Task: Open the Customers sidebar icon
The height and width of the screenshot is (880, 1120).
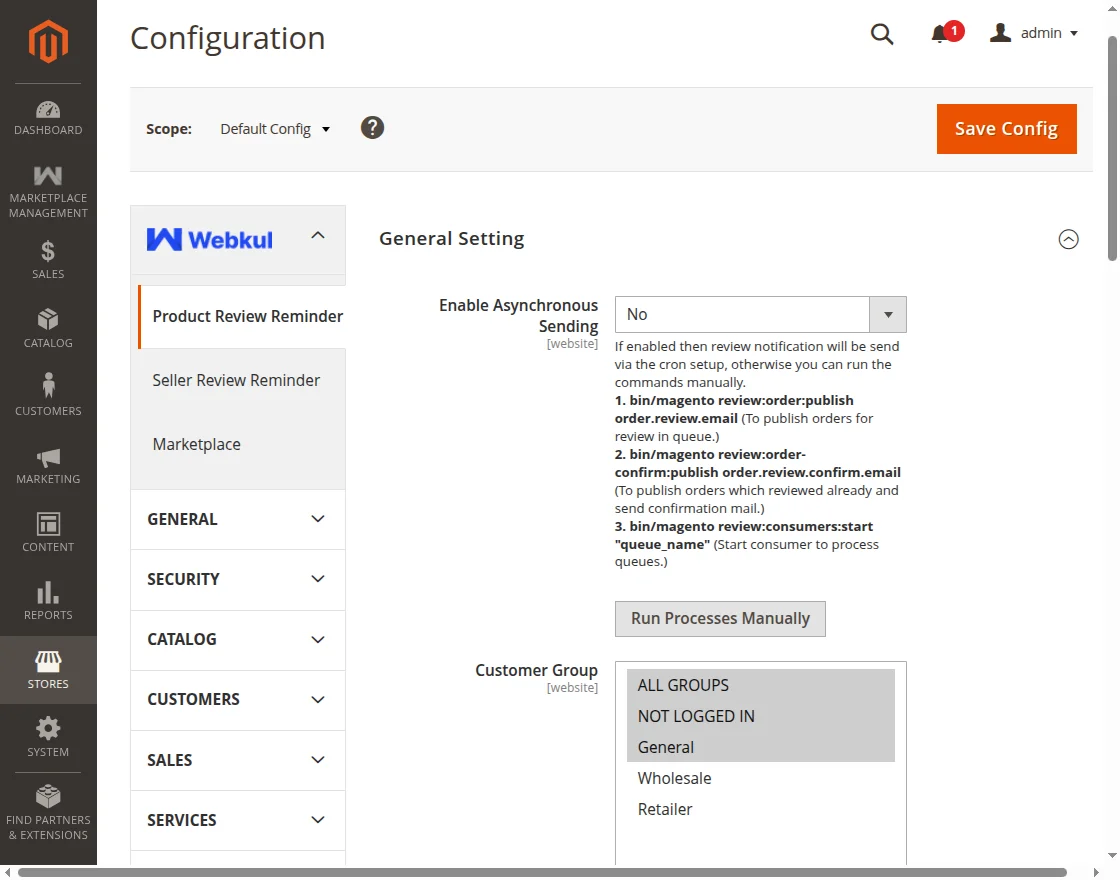Action: (x=48, y=395)
